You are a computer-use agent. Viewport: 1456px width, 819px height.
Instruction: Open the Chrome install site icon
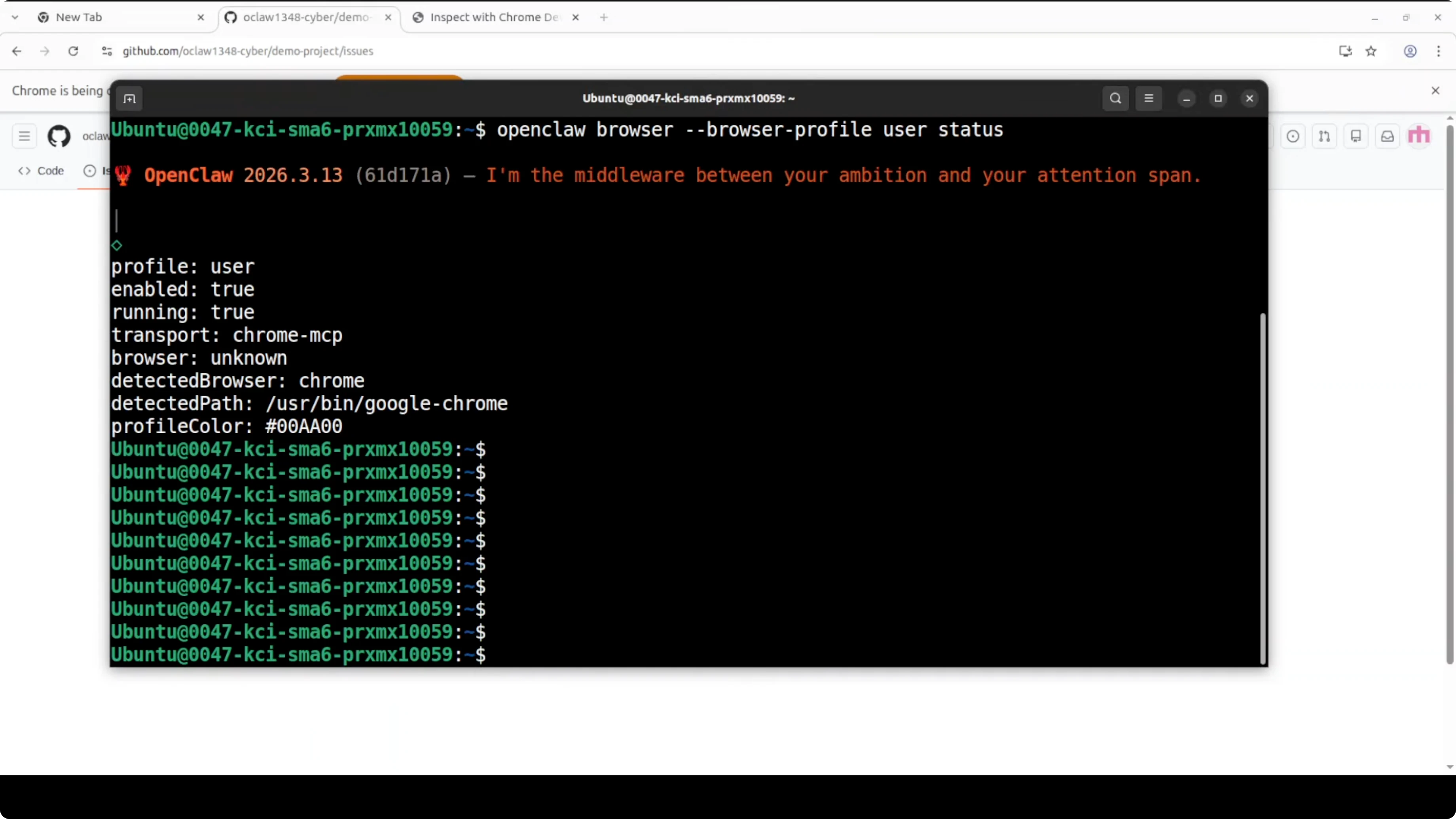tap(1346, 51)
